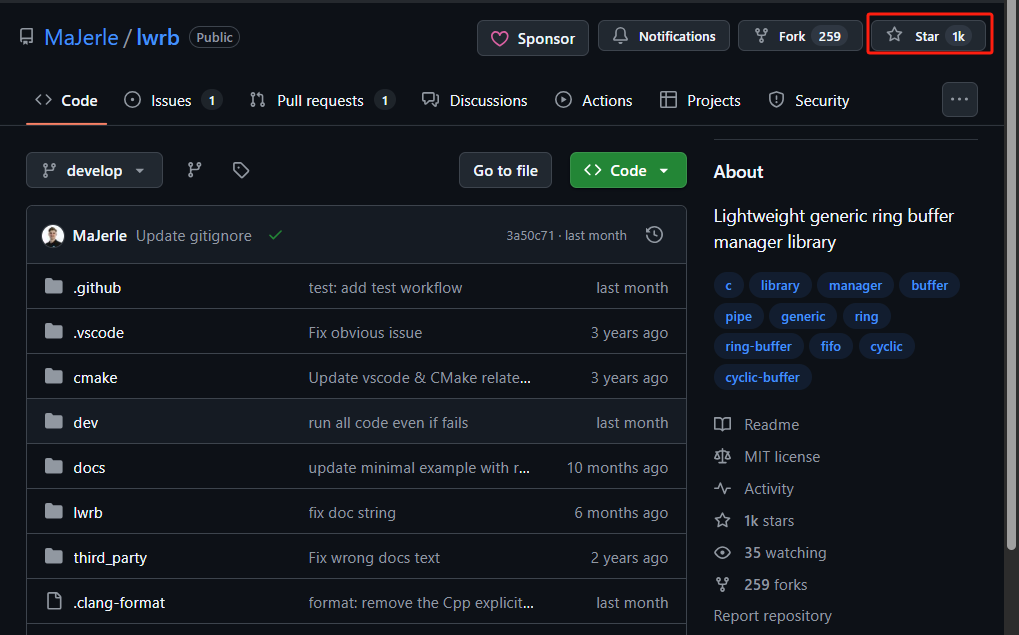1019x635 pixels.
Task: Open commit 'fix doc string'
Action: point(352,513)
